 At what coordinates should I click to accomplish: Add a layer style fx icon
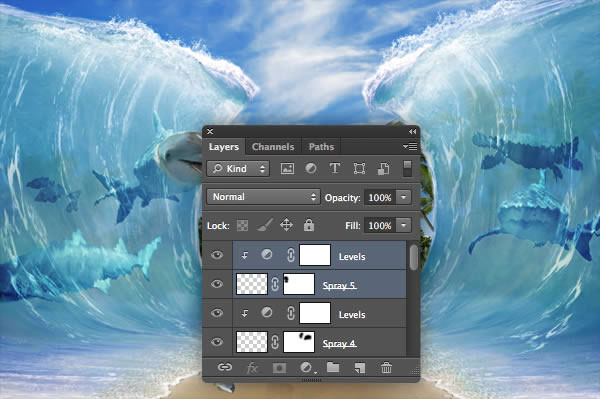tap(252, 368)
